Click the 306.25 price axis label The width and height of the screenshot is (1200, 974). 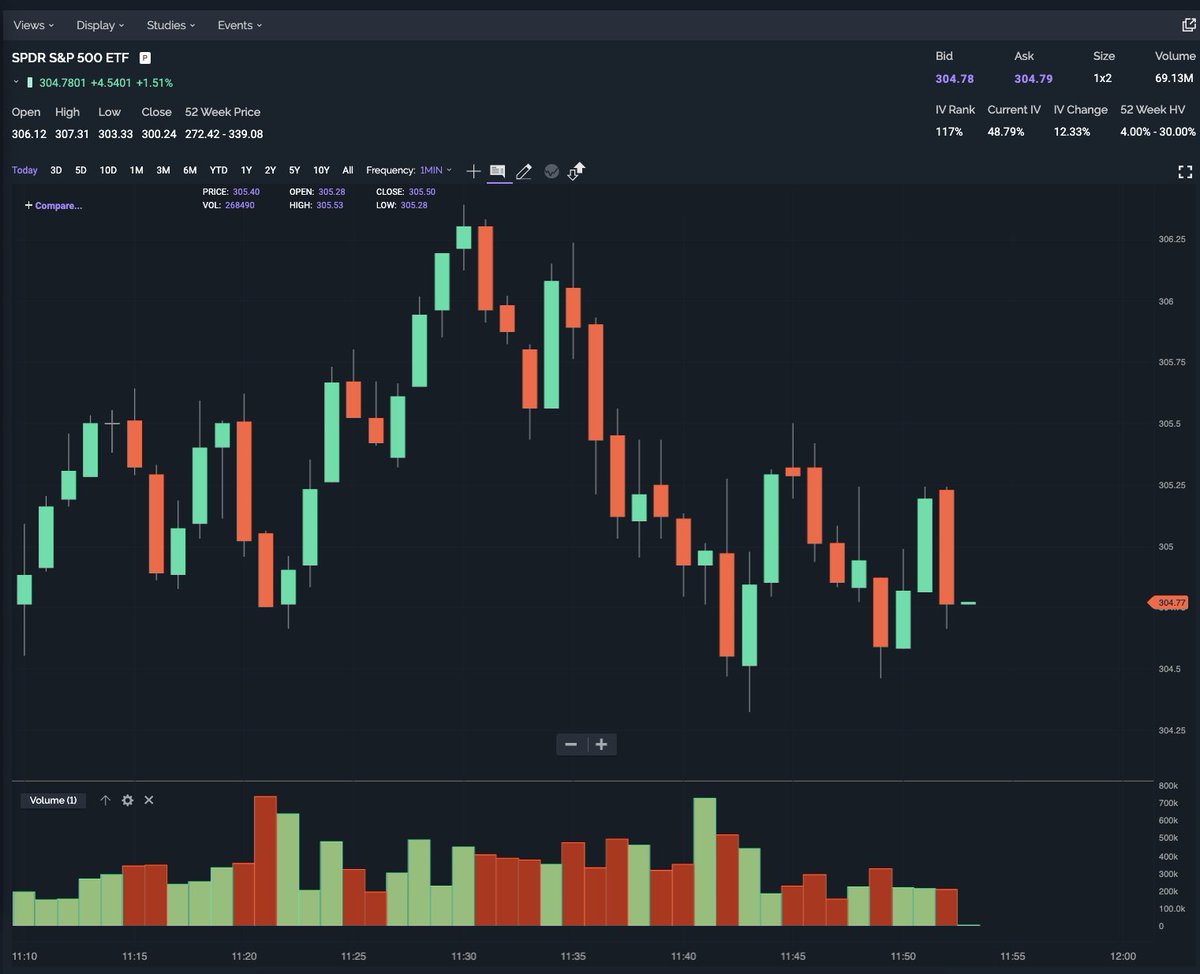click(1172, 240)
